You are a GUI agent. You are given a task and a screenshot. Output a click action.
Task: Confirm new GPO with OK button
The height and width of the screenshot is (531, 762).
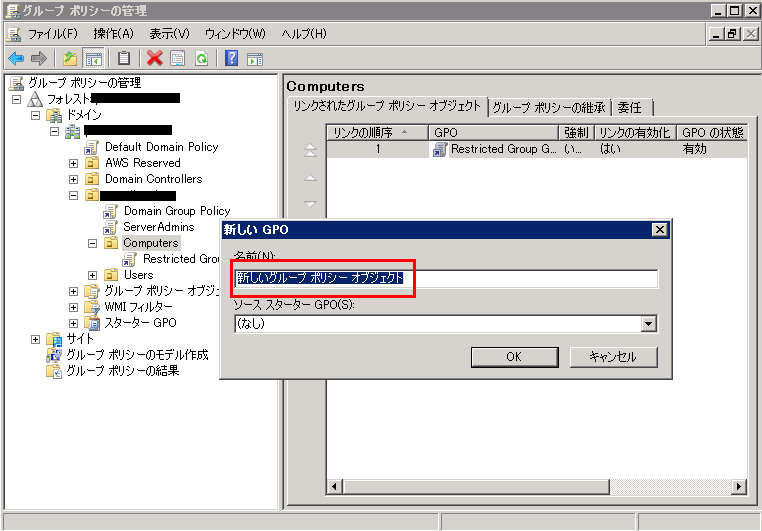(x=514, y=357)
